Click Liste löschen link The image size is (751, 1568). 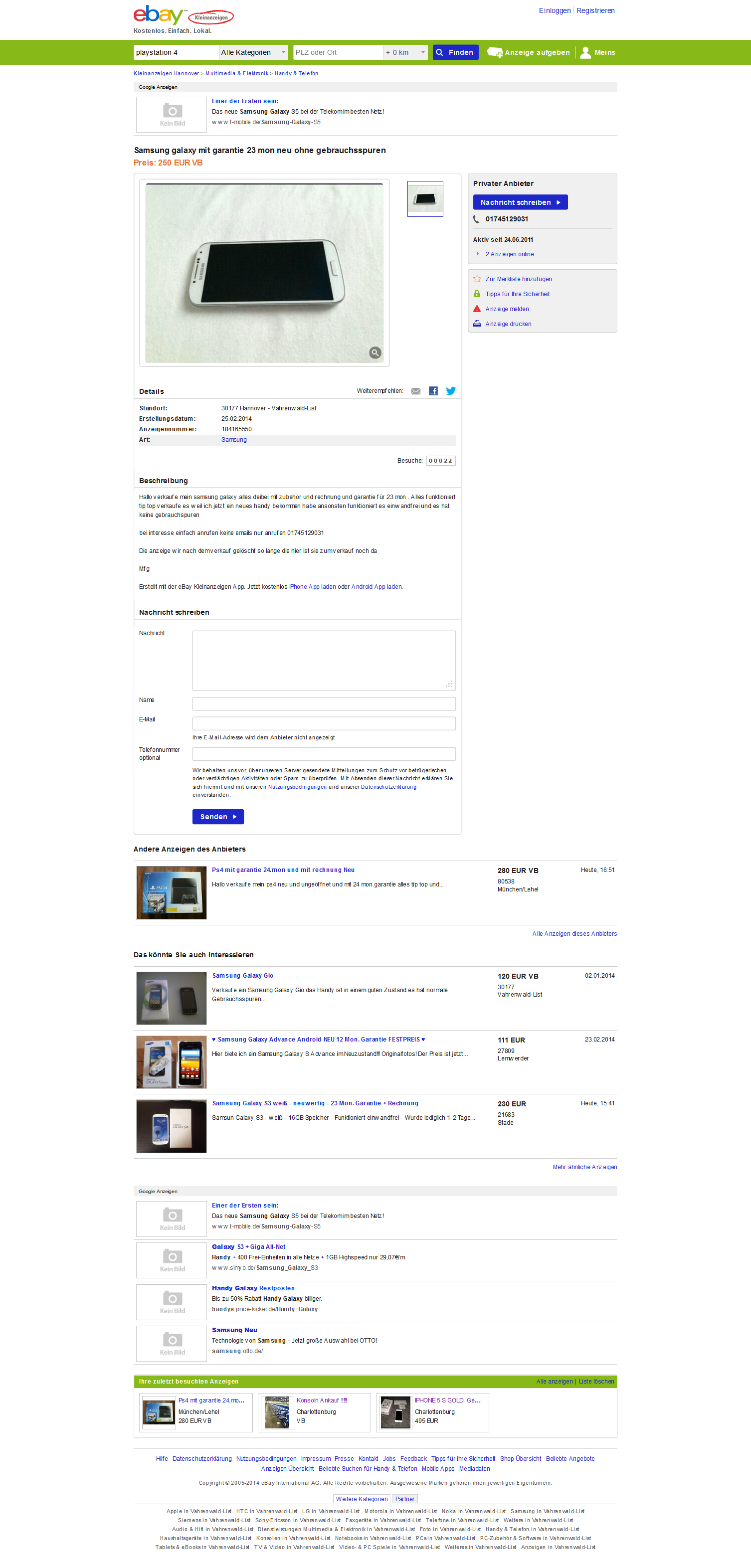(596, 1382)
